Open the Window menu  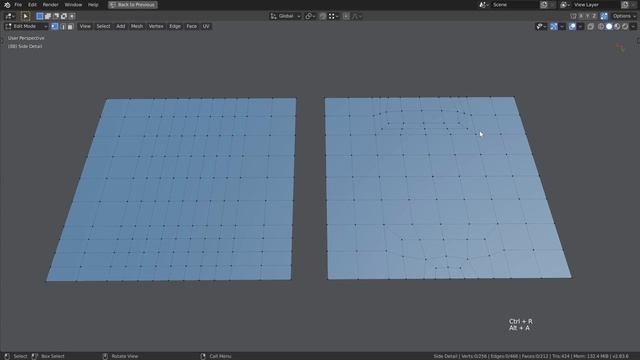[x=73, y=5]
